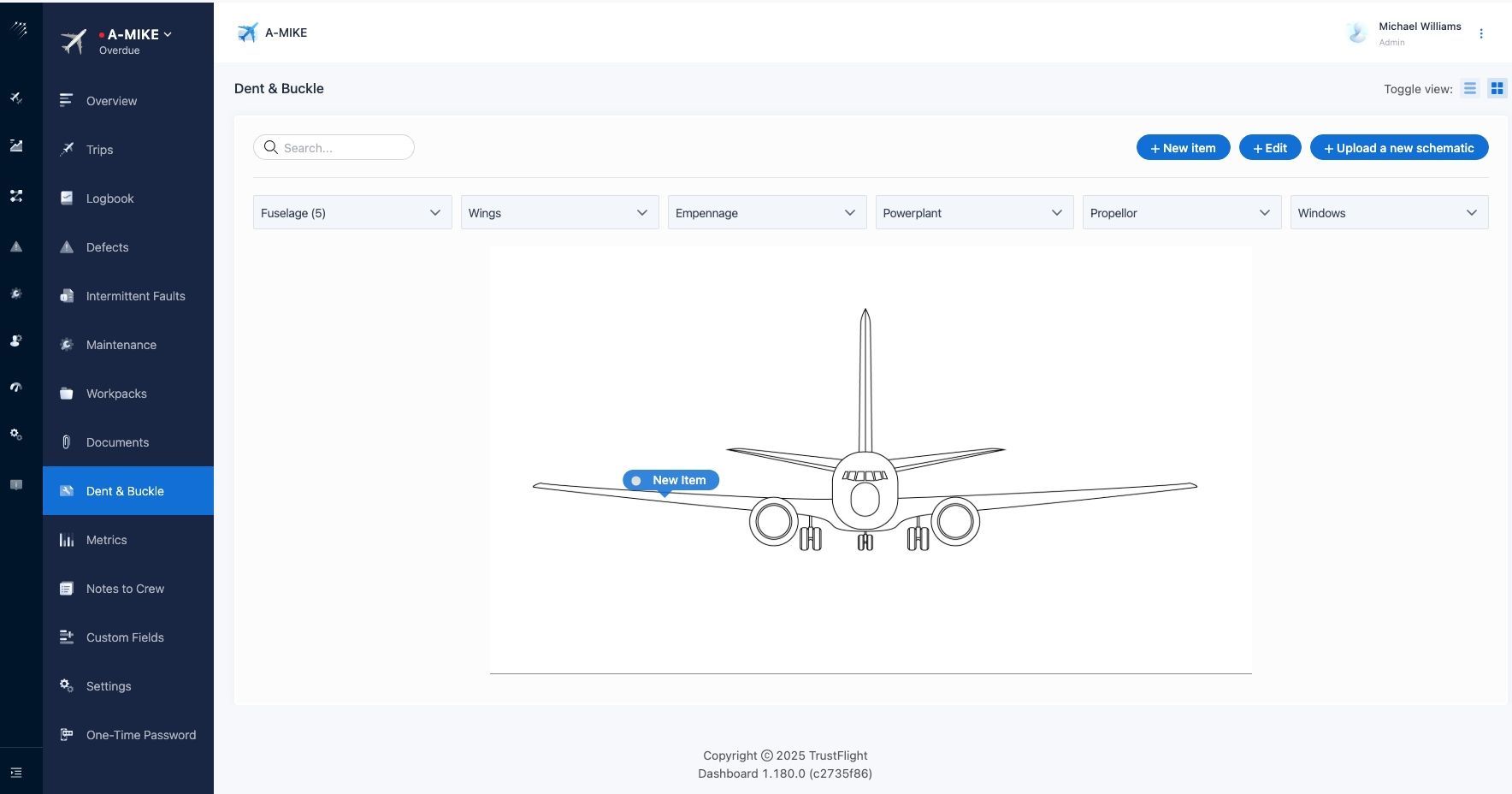Click Upload a new schematic button
The width and height of the screenshot is (1512, 794).
[1399, 147]
